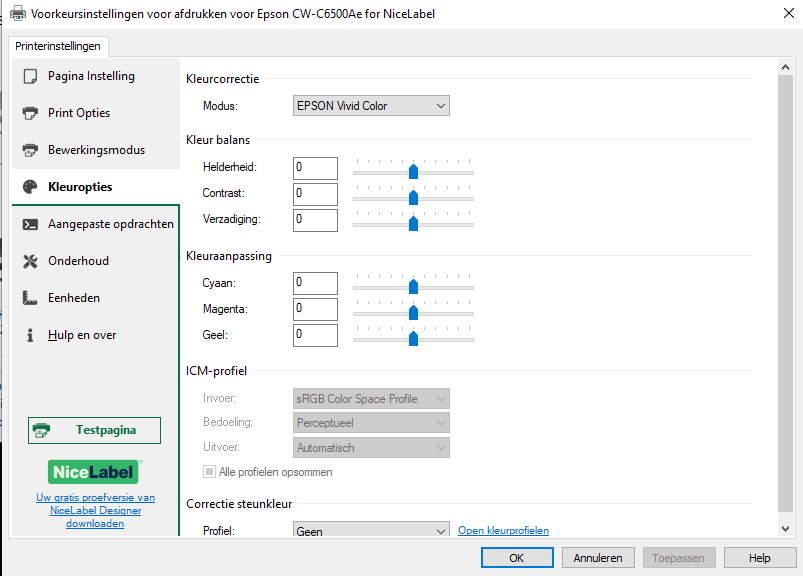
Task: Click the Help button
Action: pyautogui.click(x=759, y=558)
